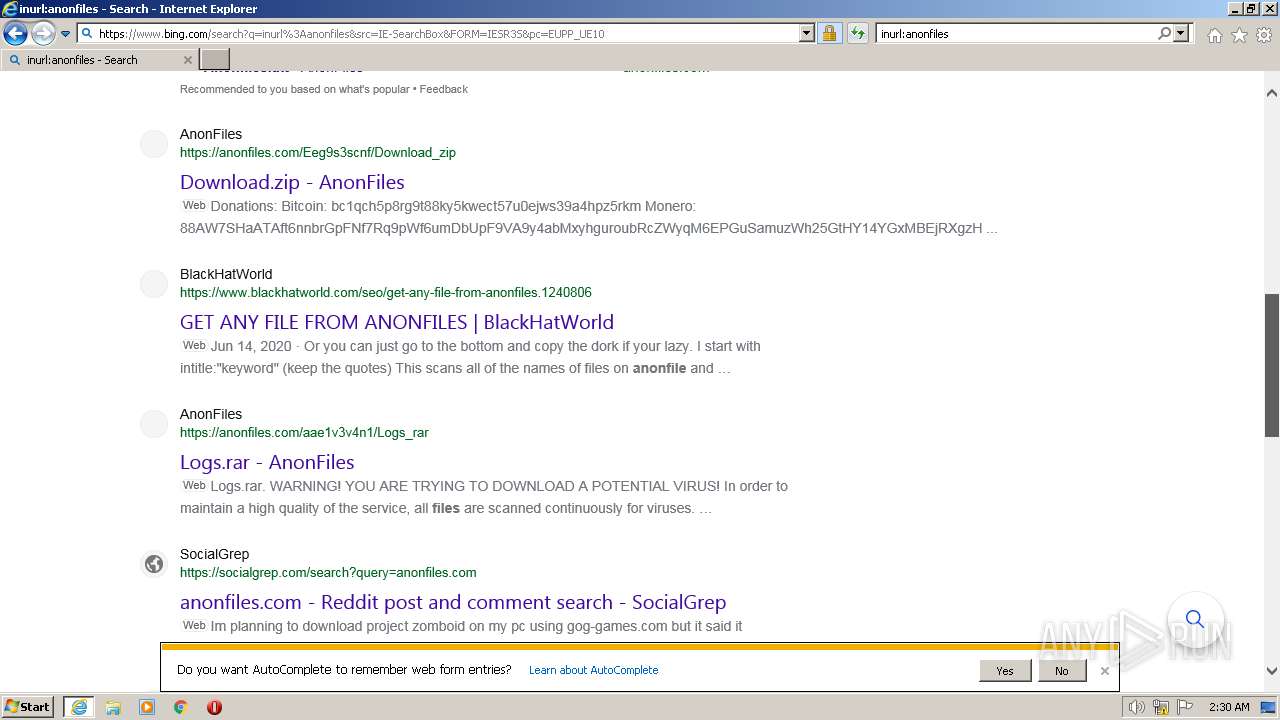The height and width of the screenshot is (720, 1280).
Task: Open the Windows Start menu
Action: [x=28, y=707]
